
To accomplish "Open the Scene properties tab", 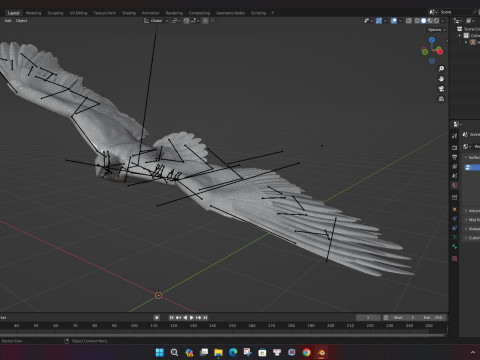I will (454, 176).
